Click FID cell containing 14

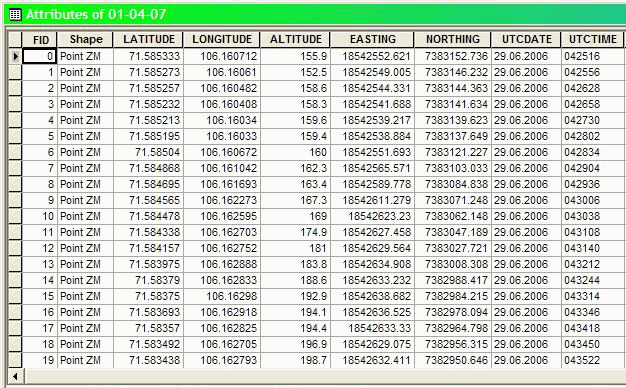point(40,280)
